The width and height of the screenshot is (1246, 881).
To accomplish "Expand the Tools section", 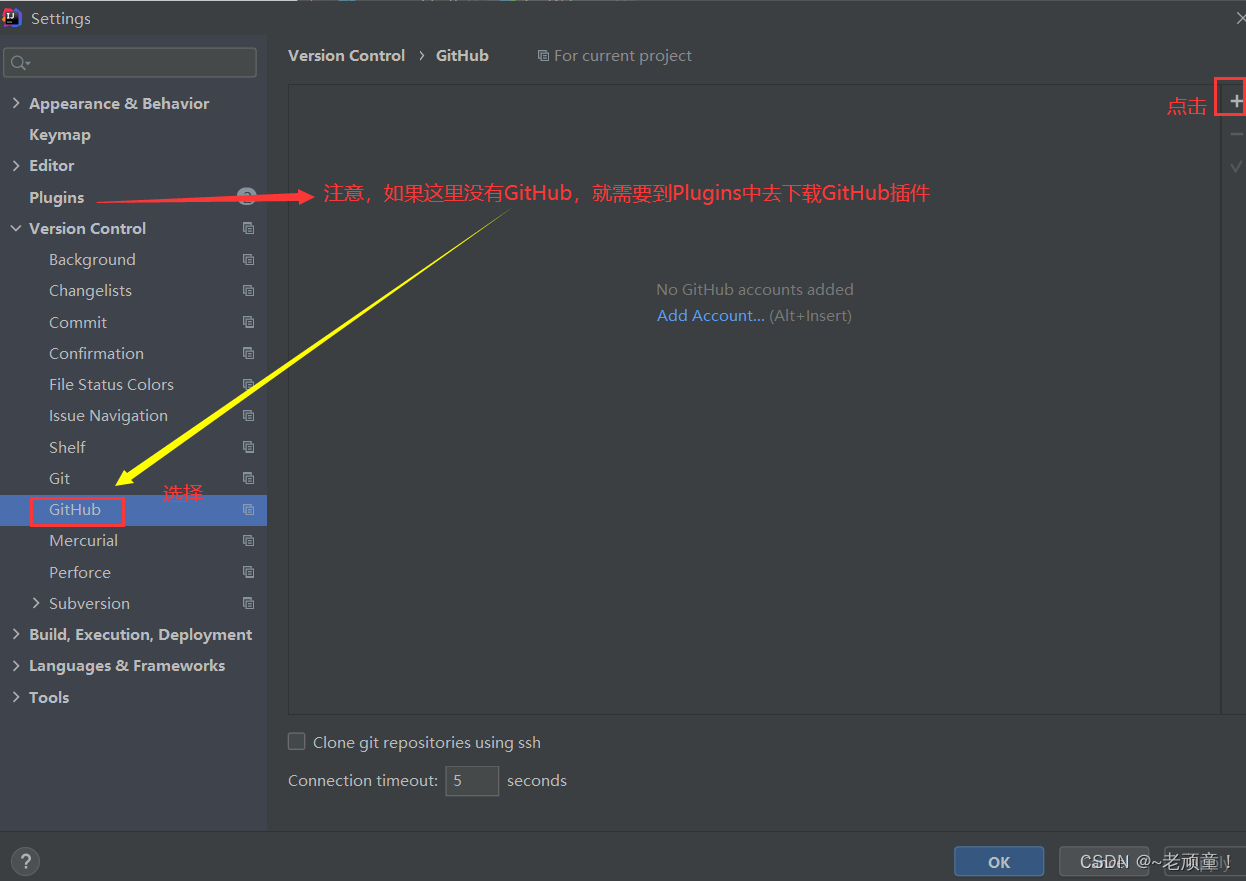I will (16, 697).
